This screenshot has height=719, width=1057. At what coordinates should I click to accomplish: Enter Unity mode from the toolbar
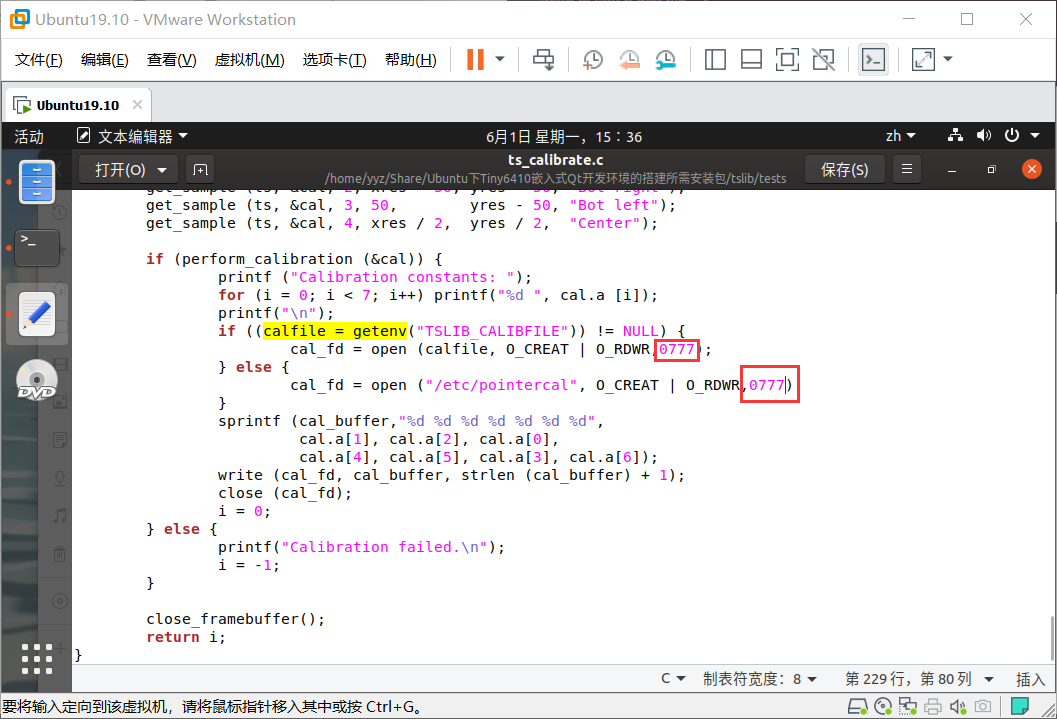[x=823, y=60]
